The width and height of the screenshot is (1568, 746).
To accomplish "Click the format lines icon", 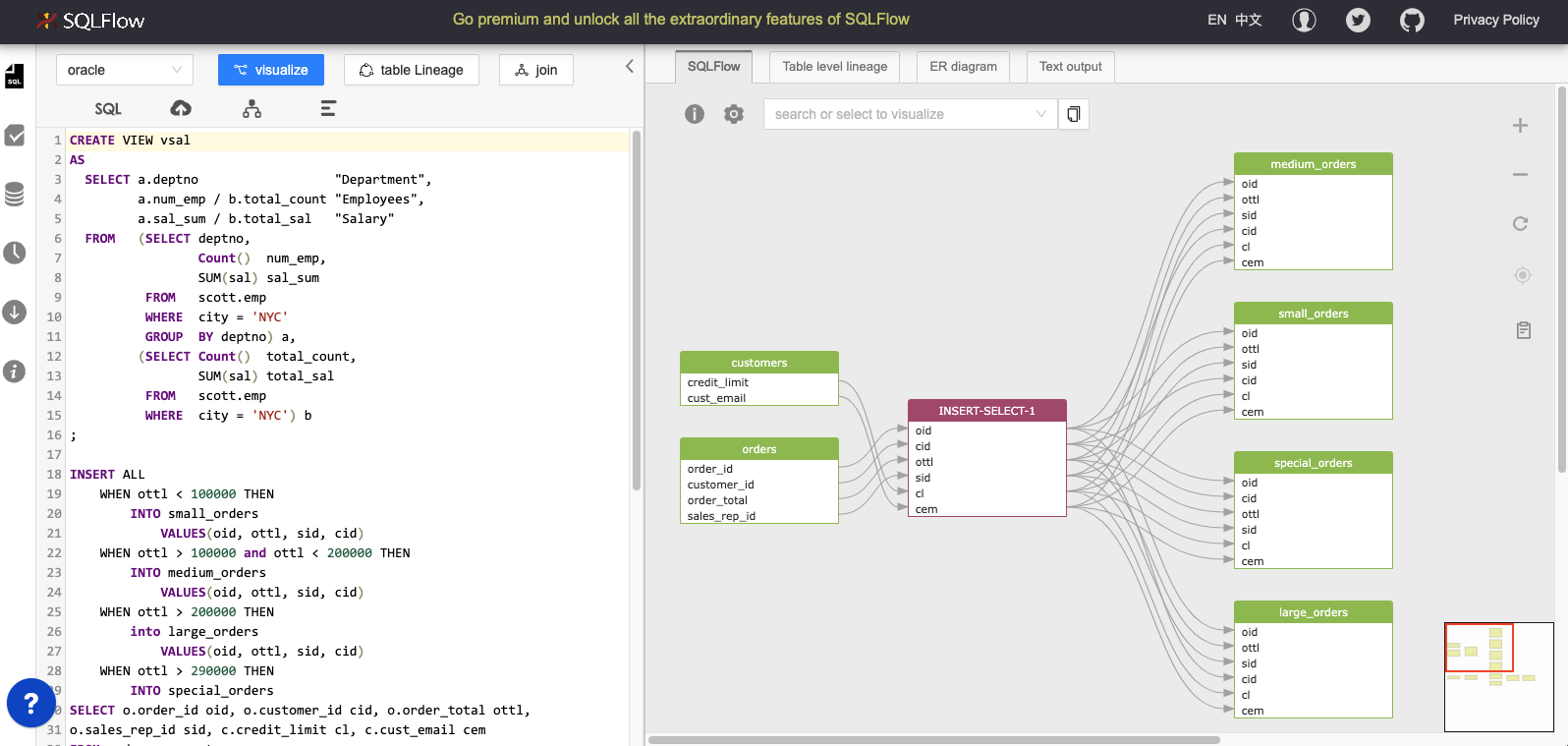I will click(328, 108).
